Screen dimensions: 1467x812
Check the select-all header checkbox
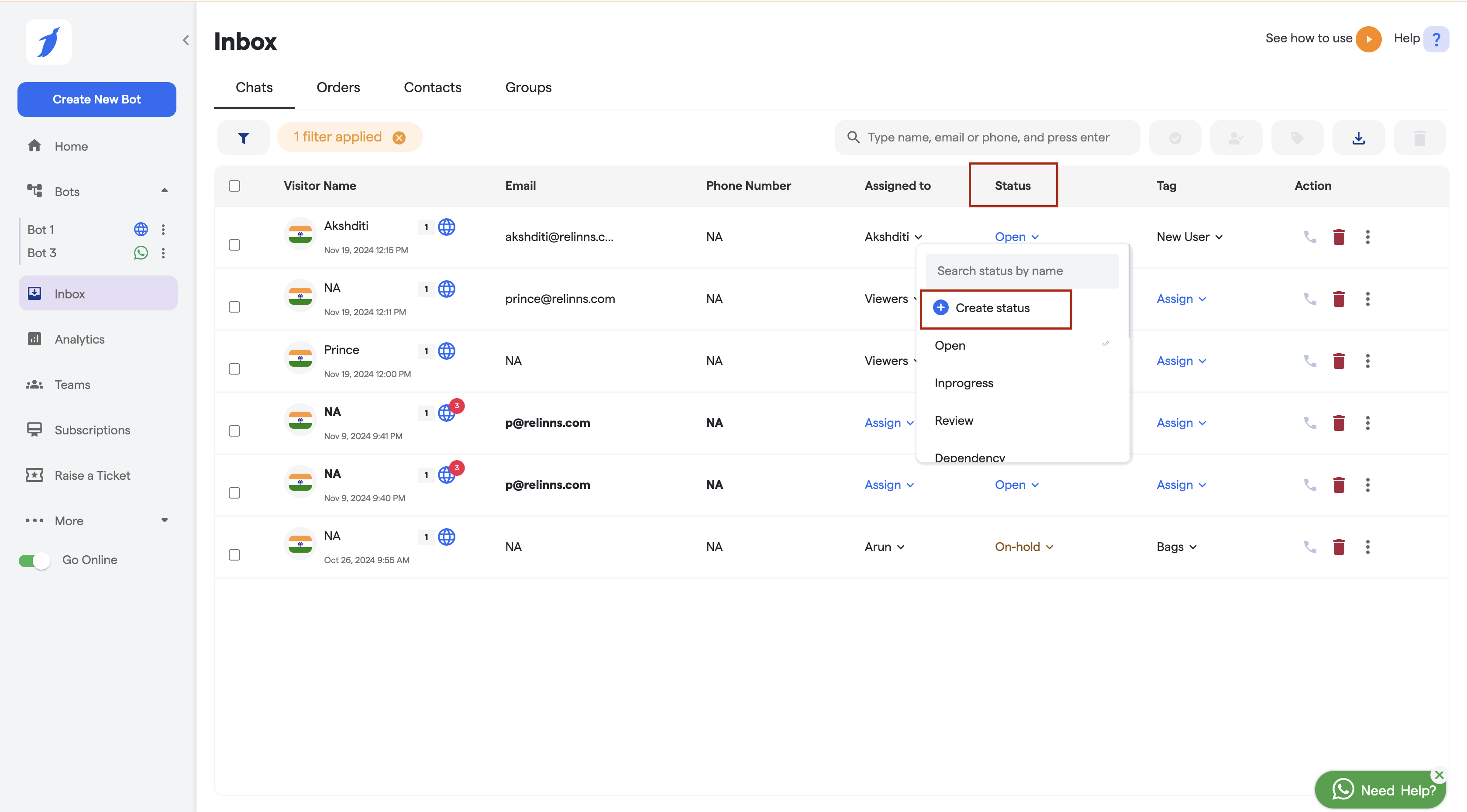tap(234, 186)
